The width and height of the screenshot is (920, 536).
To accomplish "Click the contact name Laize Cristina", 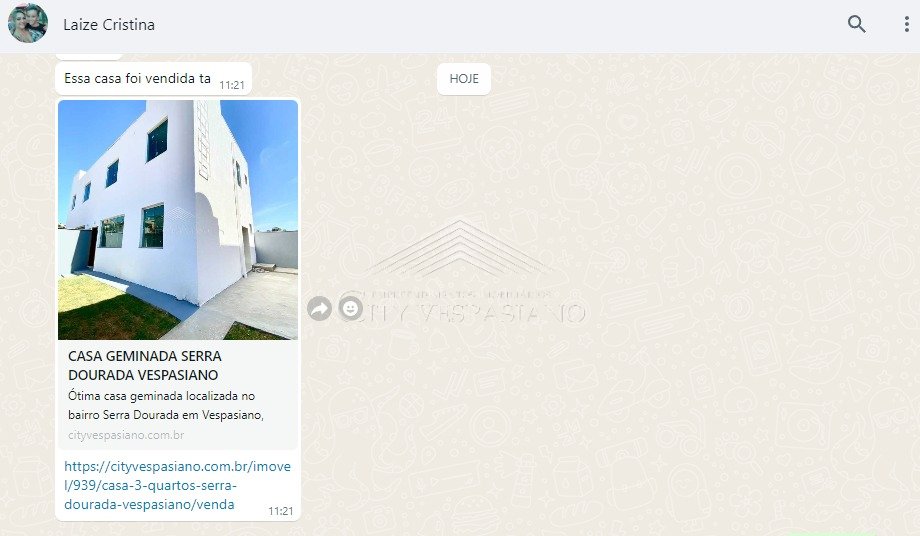I will pos(109,25).
